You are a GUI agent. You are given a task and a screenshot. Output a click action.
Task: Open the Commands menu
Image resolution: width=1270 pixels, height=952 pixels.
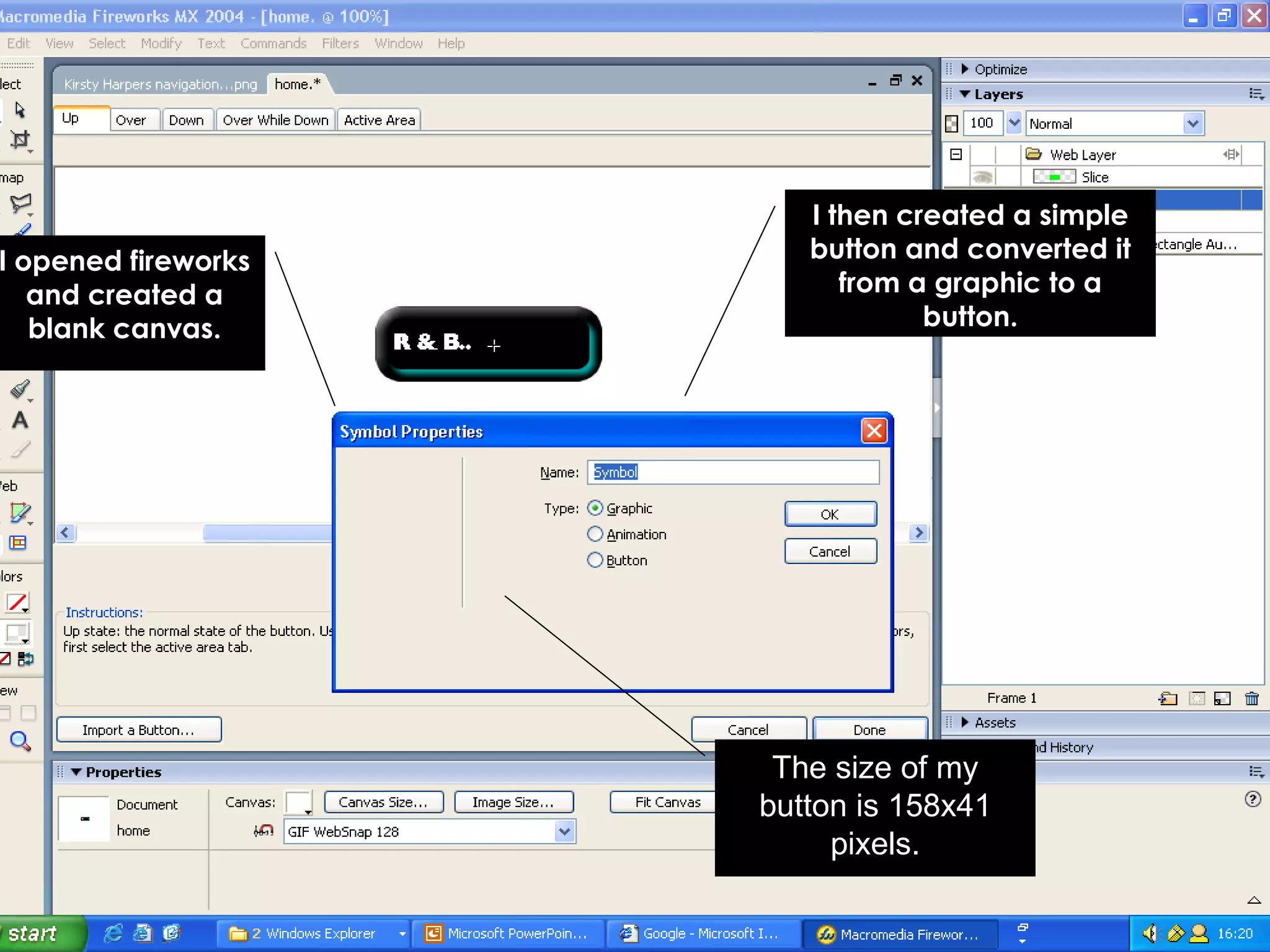[x=273, y=43]
